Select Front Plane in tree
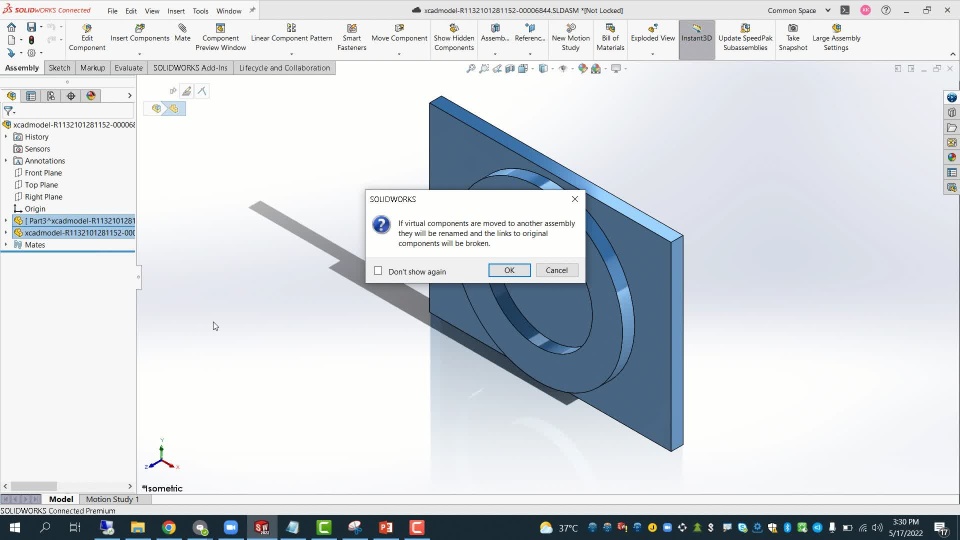960x540 pixels. [43, 173]
